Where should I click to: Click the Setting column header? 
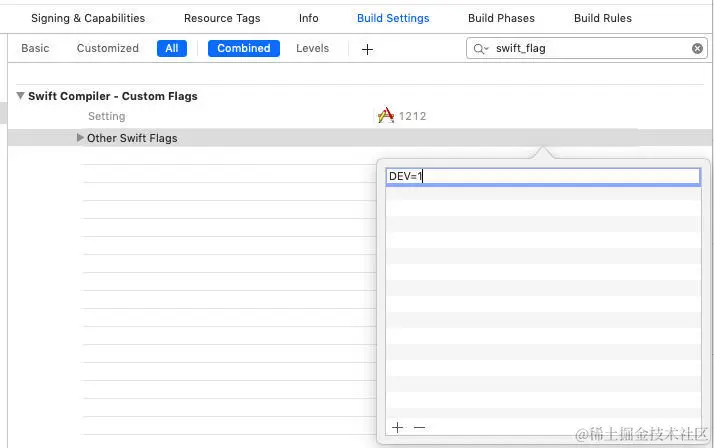[x=107, y=116]
